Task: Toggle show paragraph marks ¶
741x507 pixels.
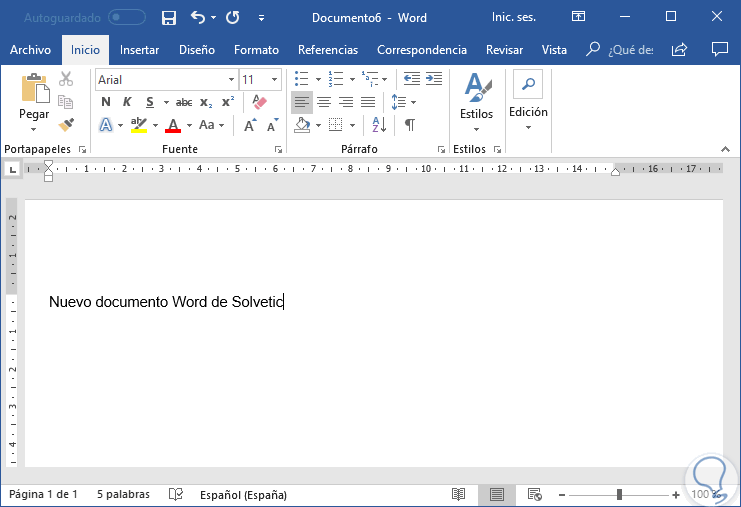Action: (410, 125)
